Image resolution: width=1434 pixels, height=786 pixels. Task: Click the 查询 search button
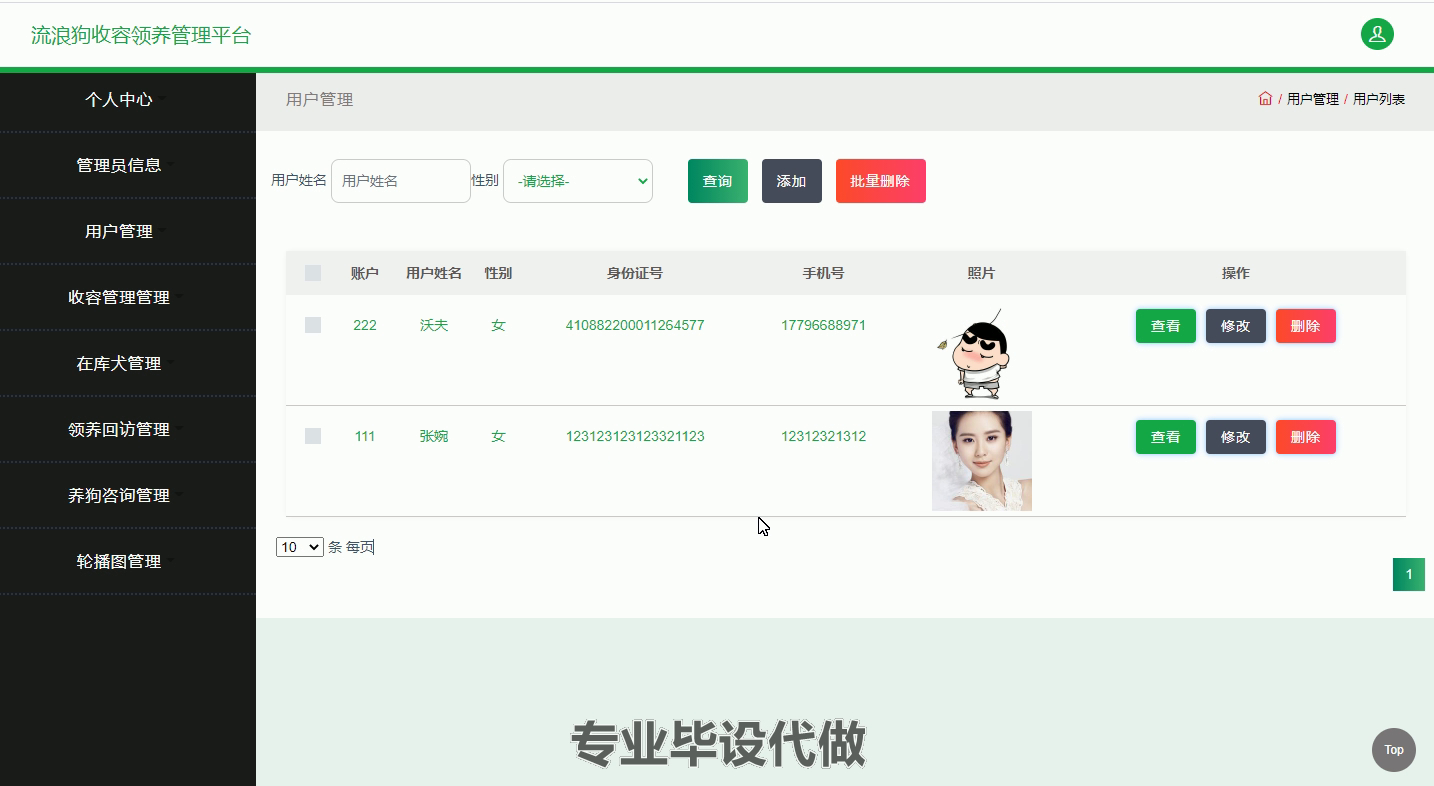point(718,181)
